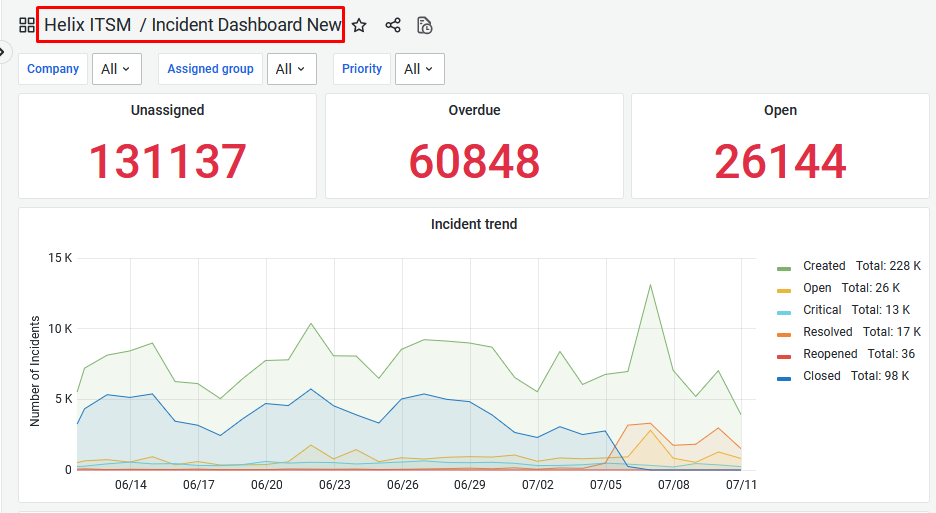Click the light blue Critical color swatch
Image resolution: width=936 pixels, height=513 pixels.
point(784,313)
